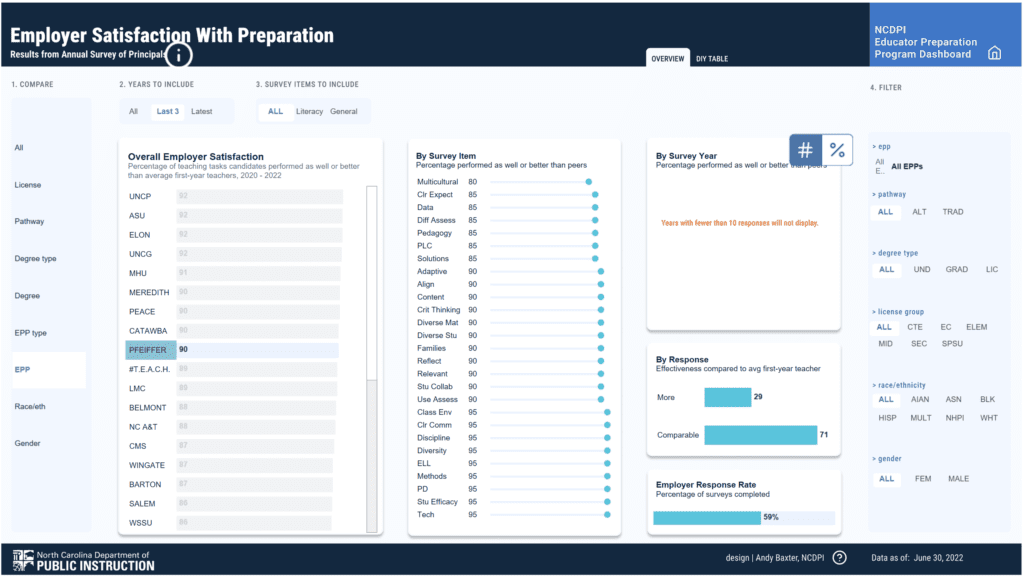Filter gender to FEM

click(x=923, y=479)
